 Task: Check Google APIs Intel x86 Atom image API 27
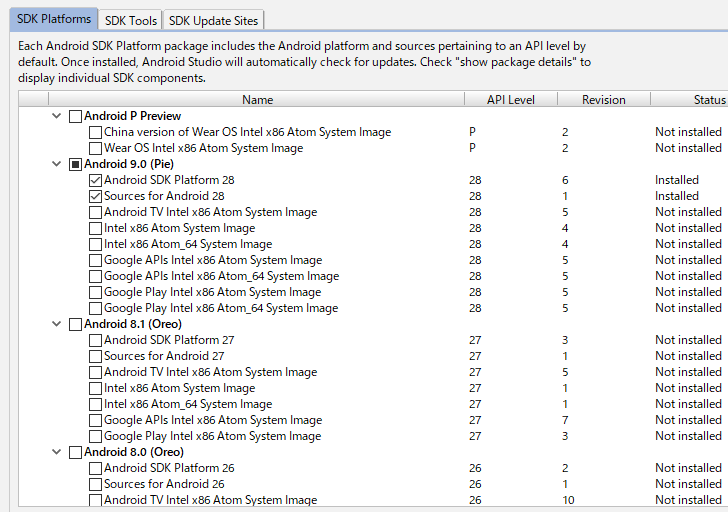click(95, 421)
